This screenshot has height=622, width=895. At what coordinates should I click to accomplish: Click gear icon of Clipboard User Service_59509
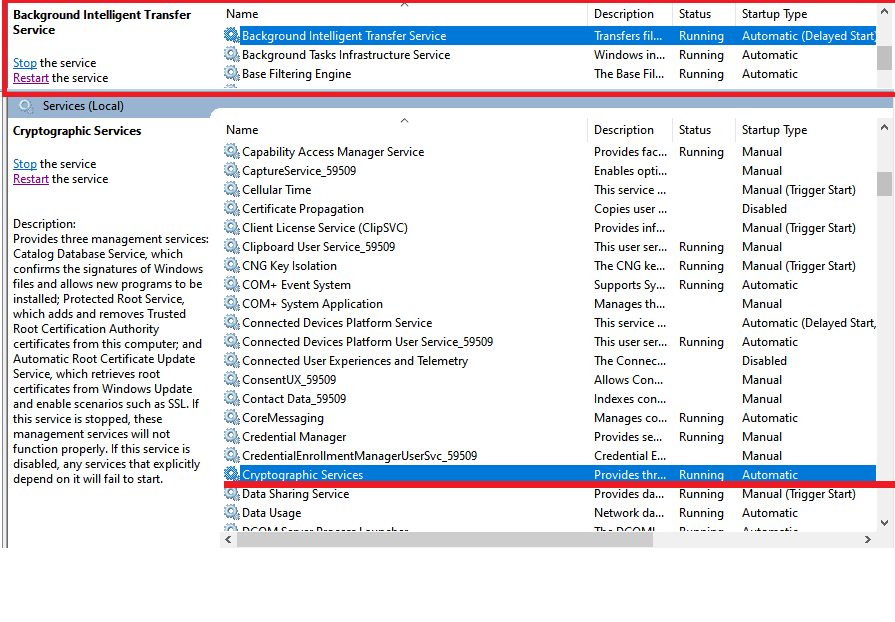231,247
